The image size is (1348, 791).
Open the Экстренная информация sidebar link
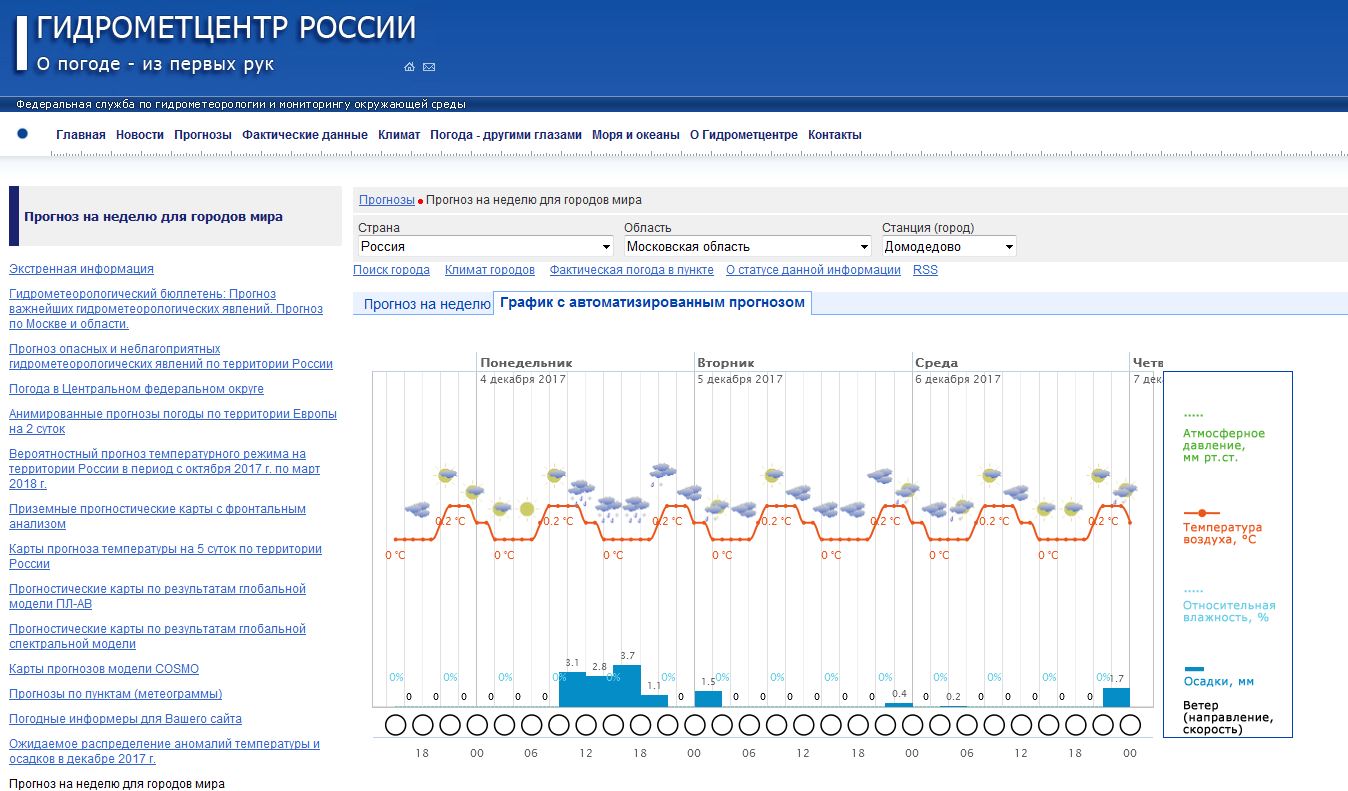[x=81, y=269]
